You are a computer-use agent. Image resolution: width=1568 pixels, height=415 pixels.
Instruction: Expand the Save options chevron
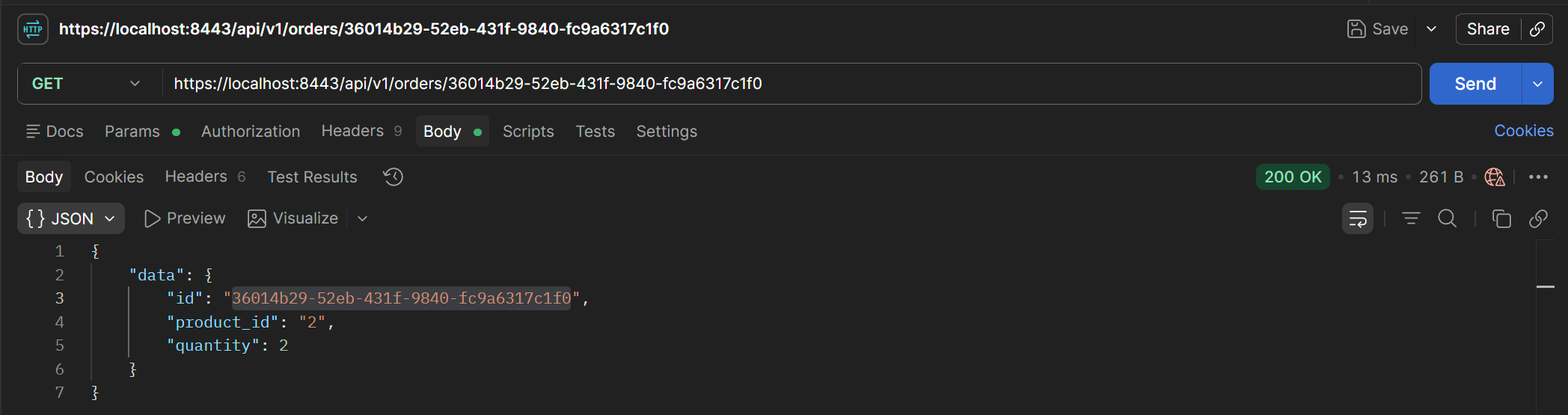click(x=1431, y=29)
